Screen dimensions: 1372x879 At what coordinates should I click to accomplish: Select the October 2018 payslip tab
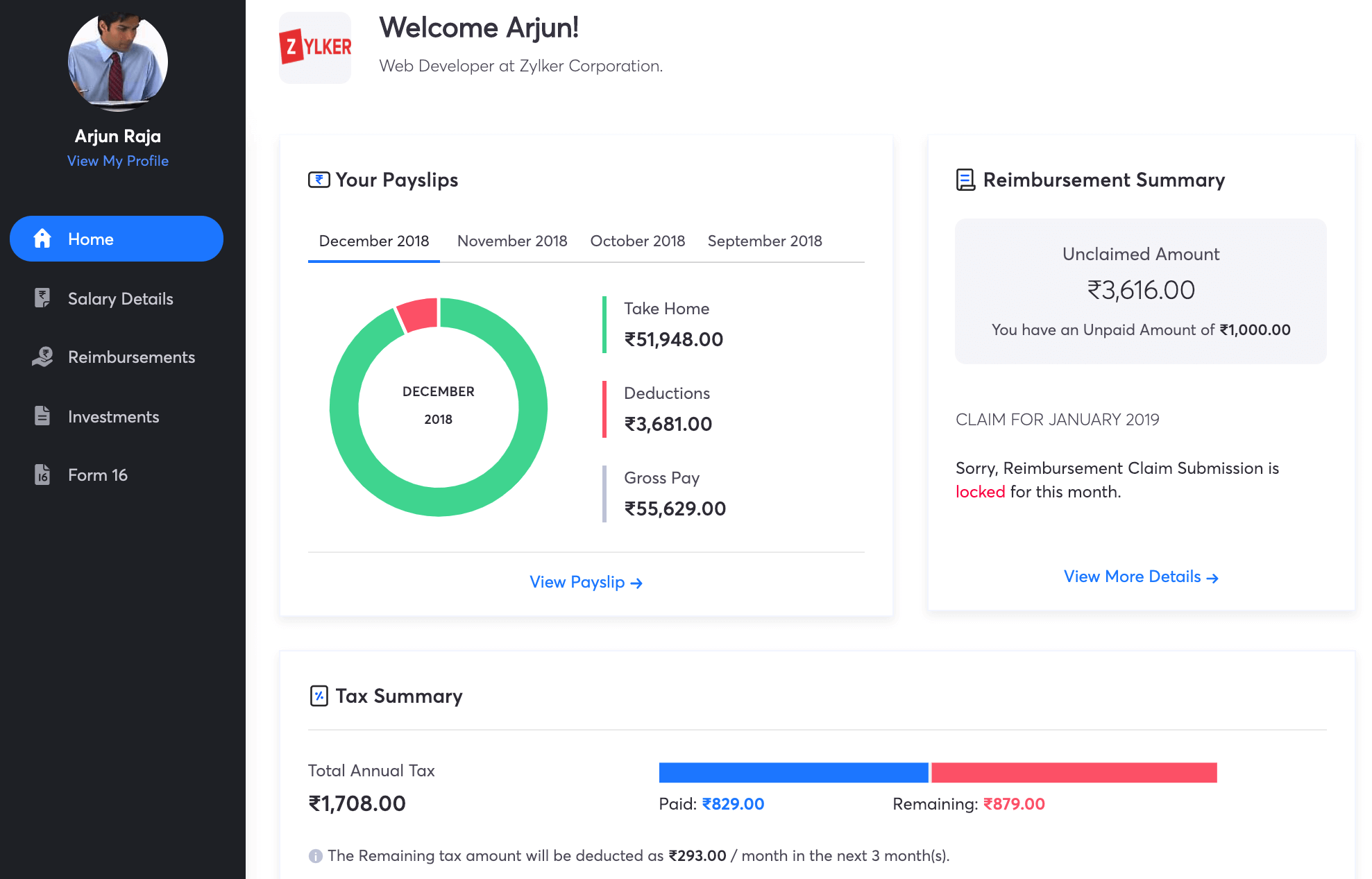(x=637, y=241)
